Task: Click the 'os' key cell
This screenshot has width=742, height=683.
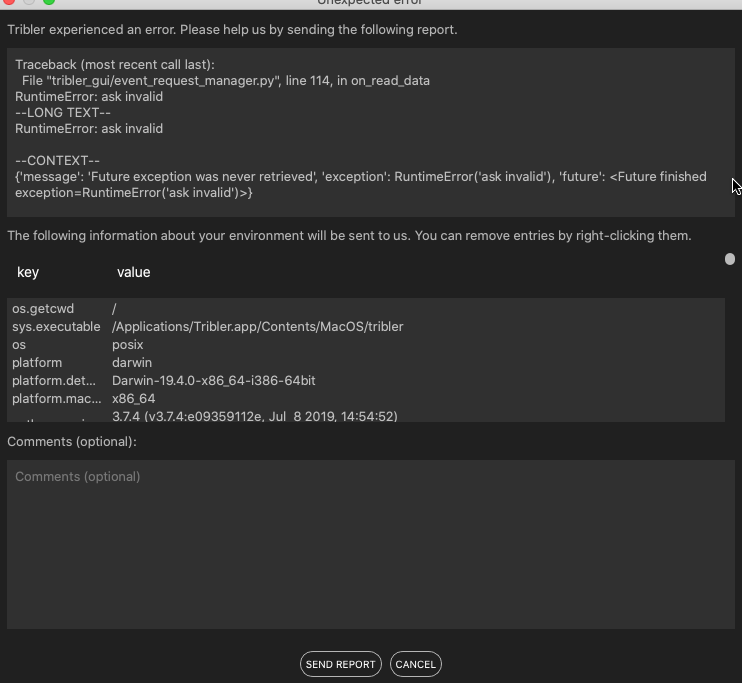Action: [x=19, y=345]
